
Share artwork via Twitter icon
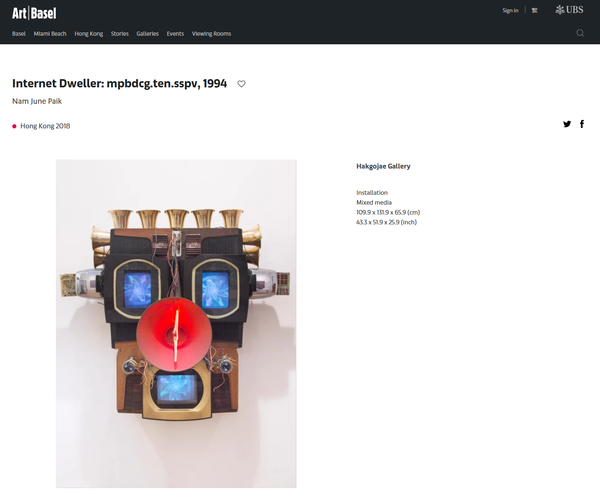[567, 124]
